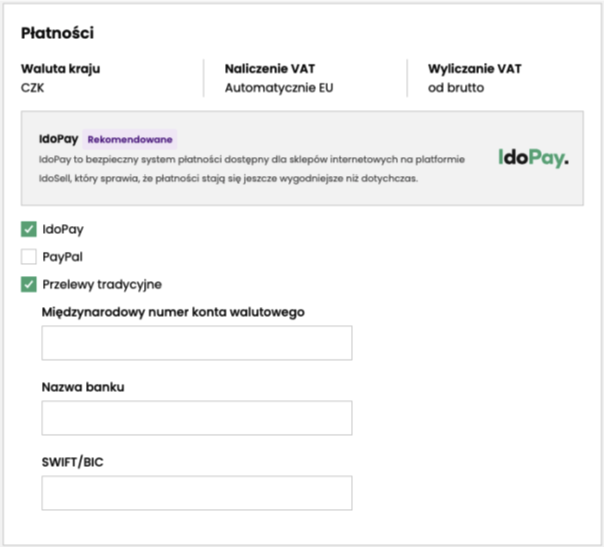Focus the SWIFT/BIC input field
The height and width of the screenshot is (548, 604).
click(197, 493)
